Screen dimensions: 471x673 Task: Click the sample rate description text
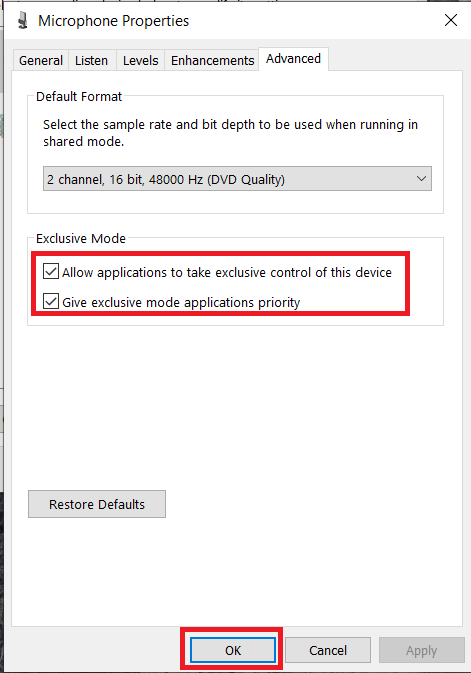(x=230, y=133)
